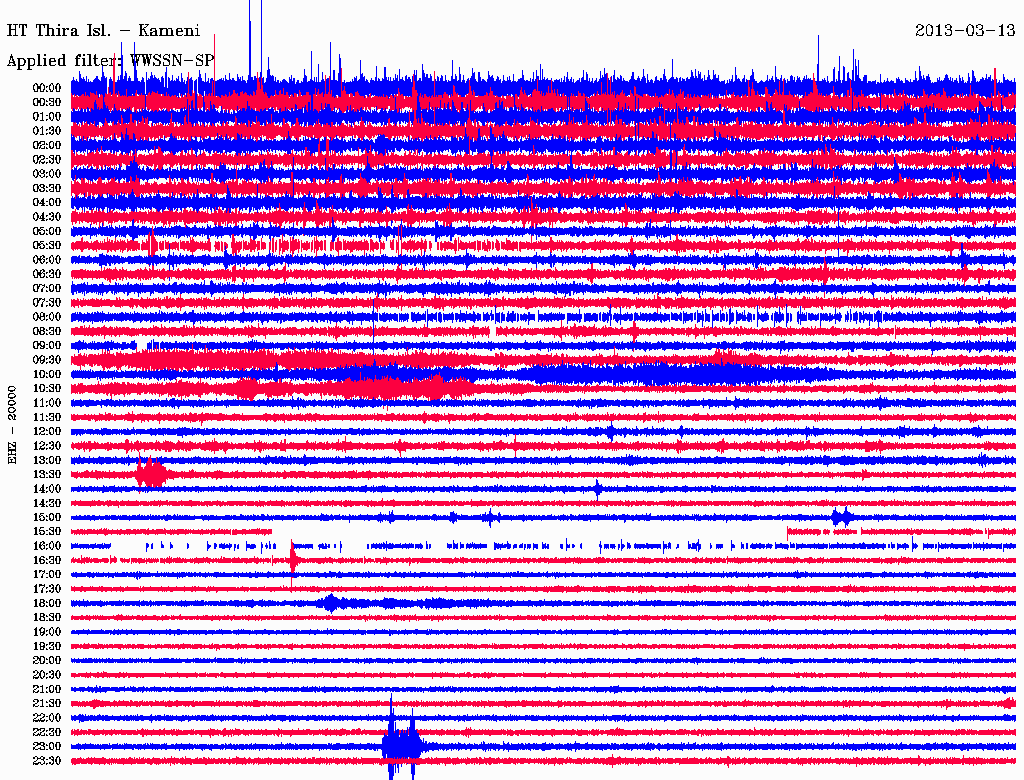Viewport: 1024px width, 780px height.
Task: Click the 17:00 time label
Action: (47, 575)
